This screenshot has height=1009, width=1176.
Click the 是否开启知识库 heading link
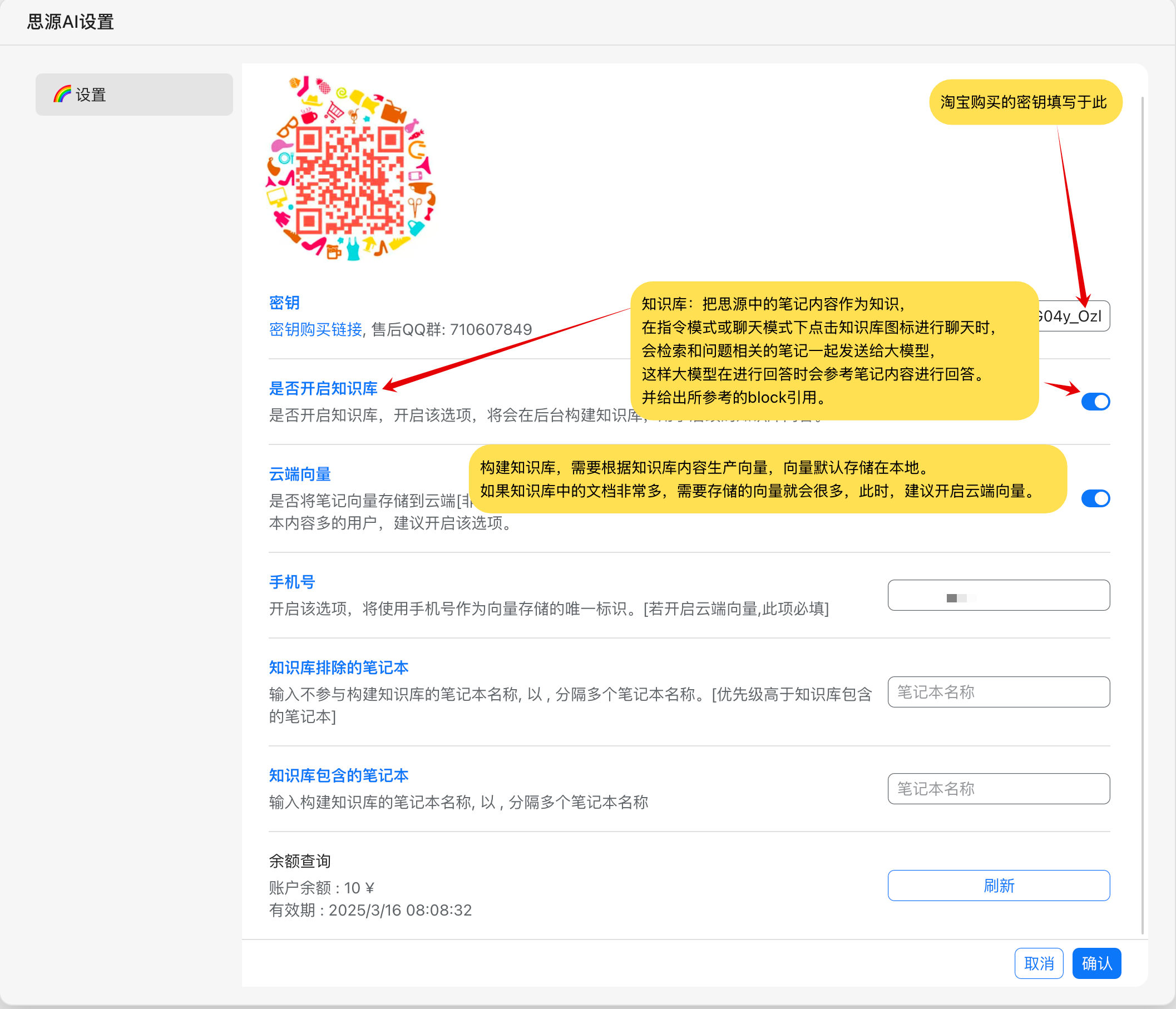pyautogui.click(x=323, y=389)
